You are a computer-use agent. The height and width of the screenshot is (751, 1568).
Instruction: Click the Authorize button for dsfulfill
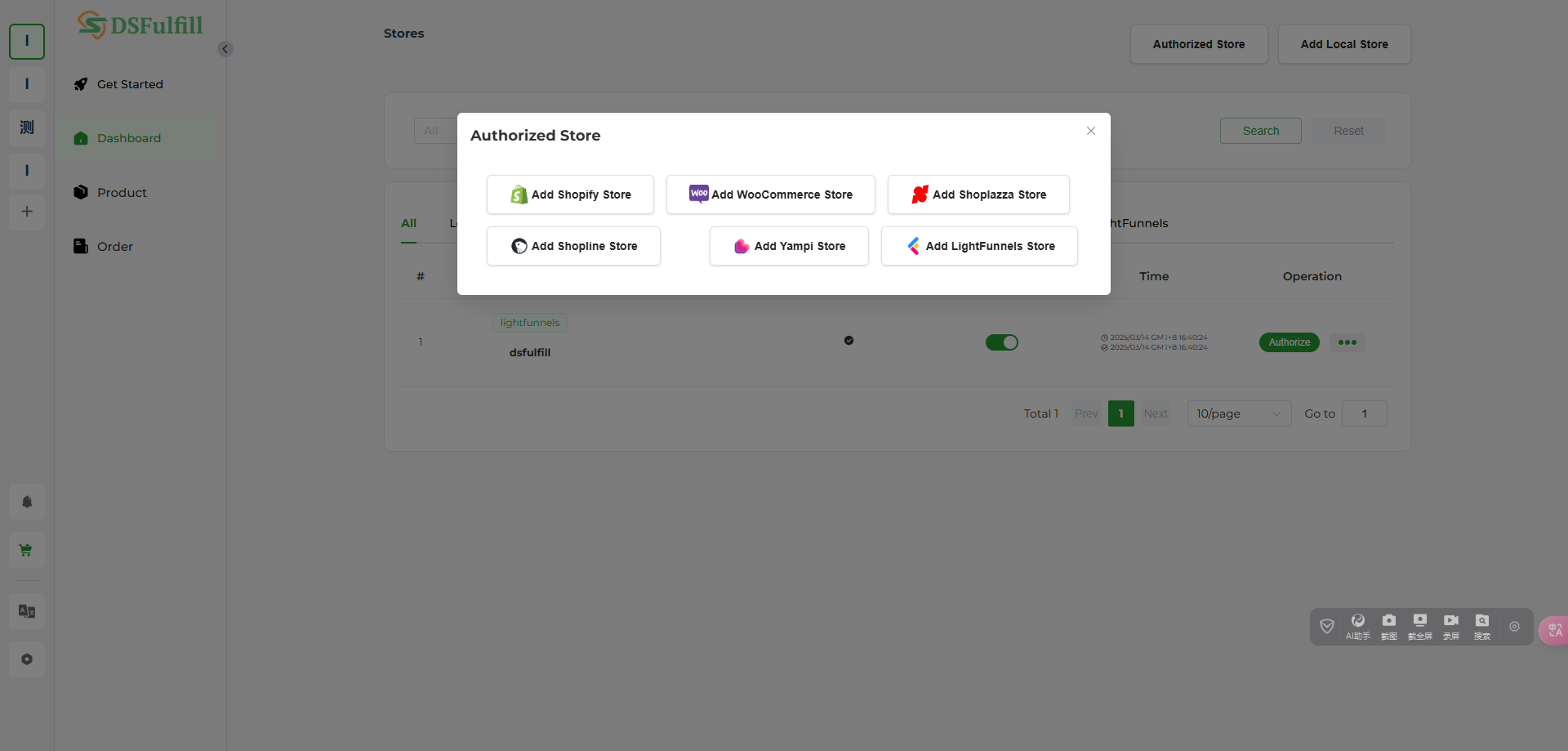(x=1290, y=342)
